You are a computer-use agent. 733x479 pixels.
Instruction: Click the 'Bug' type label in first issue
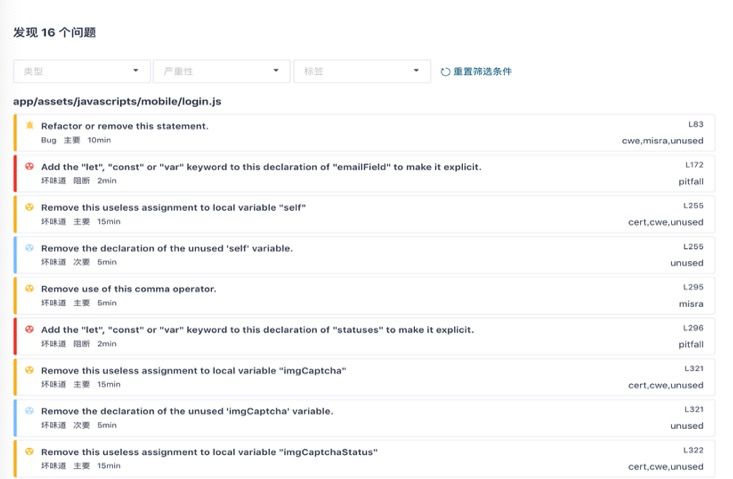pyautogui.click(x=49, y=140)
